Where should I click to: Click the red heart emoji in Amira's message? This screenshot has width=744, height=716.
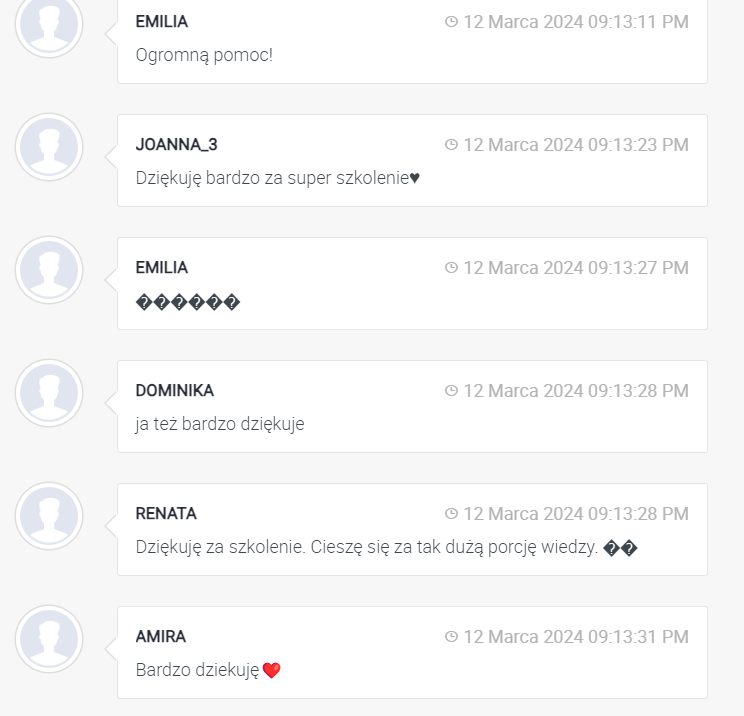point(271,670)
